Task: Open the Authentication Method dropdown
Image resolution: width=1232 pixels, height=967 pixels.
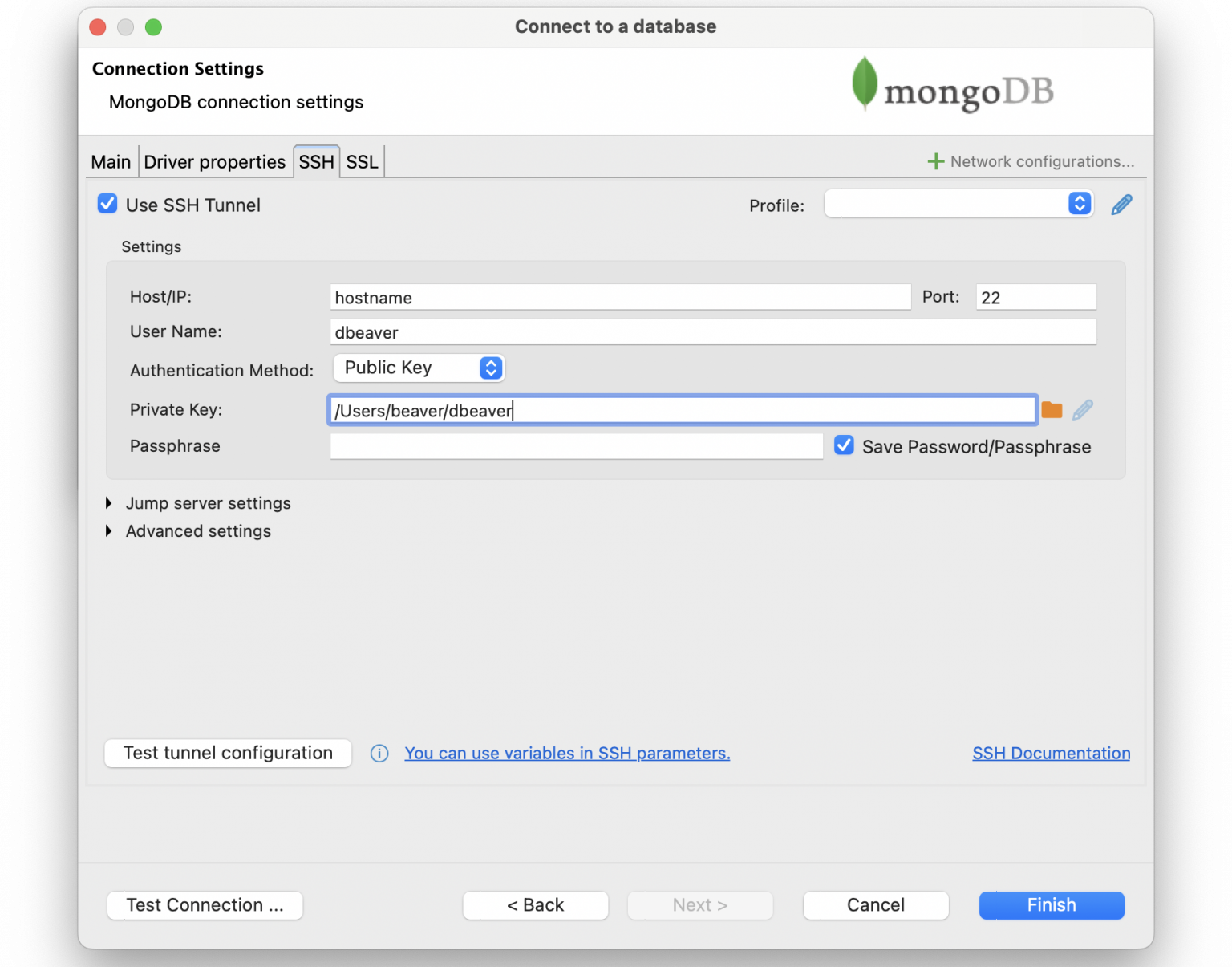Action: (418, 368)
